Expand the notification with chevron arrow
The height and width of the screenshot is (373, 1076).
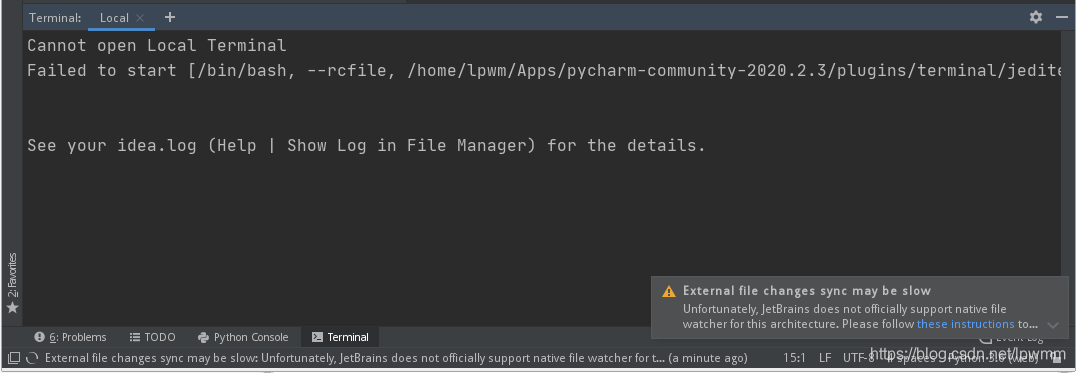[1053, 324]
